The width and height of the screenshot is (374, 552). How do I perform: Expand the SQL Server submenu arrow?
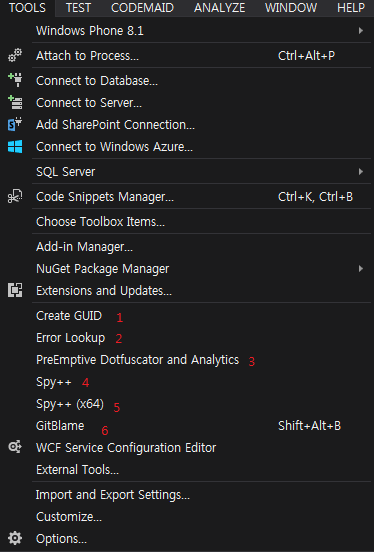361,171
